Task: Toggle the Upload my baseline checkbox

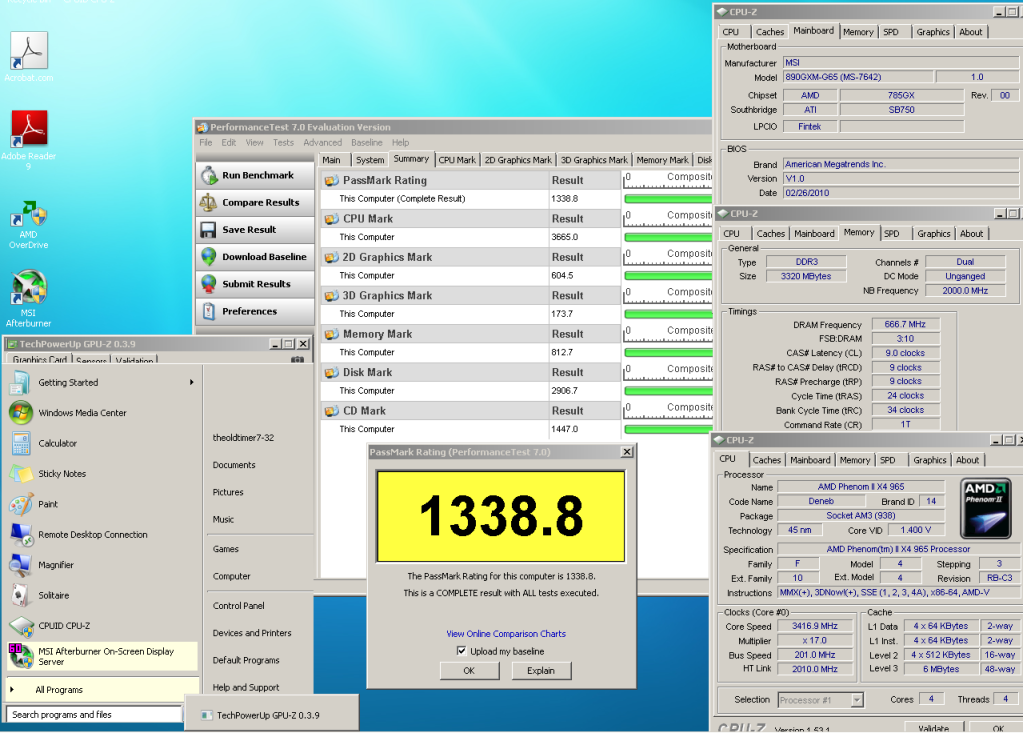Action: tap(461, 651)
